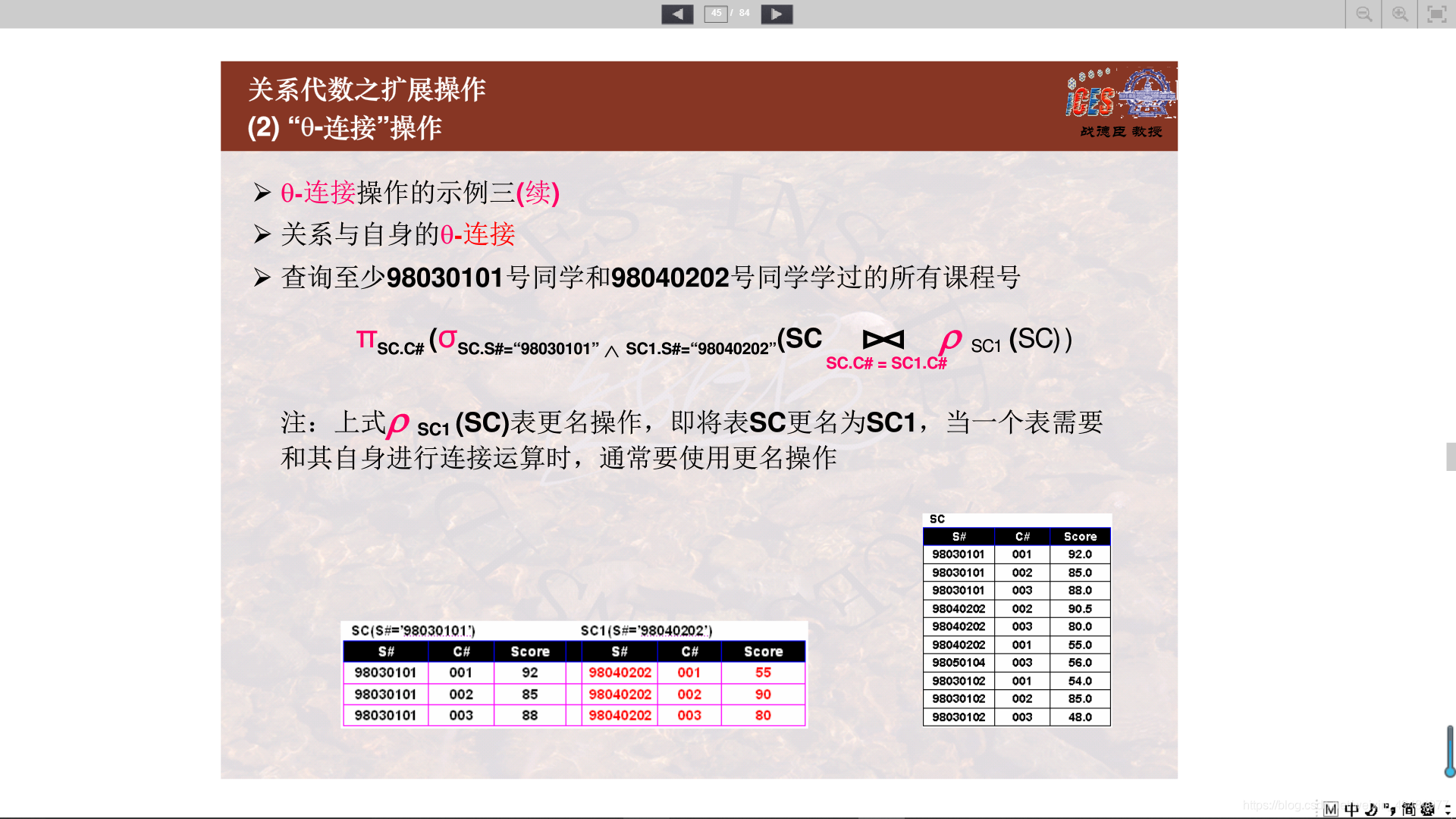This screenshot has height=819, width=1456.
Task: Zoom in on the document
Action: click(1400, 14)
